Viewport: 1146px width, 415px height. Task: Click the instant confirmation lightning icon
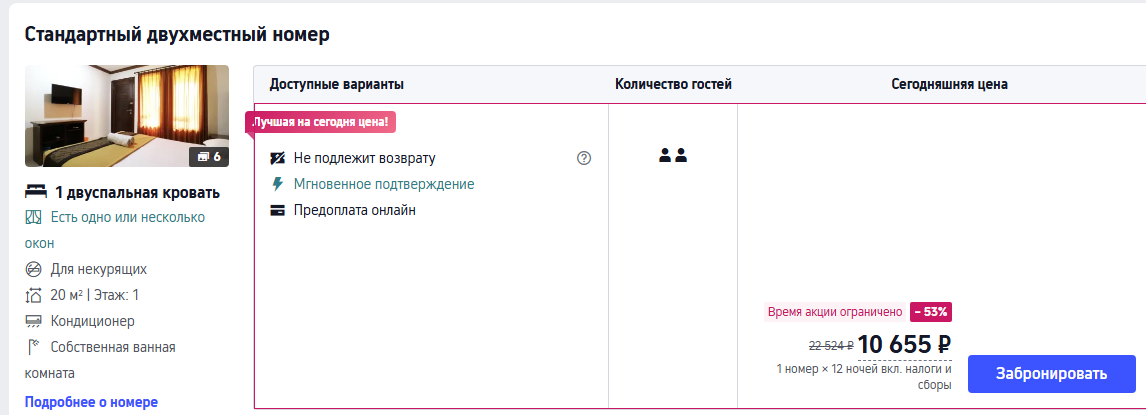point(278,184)
